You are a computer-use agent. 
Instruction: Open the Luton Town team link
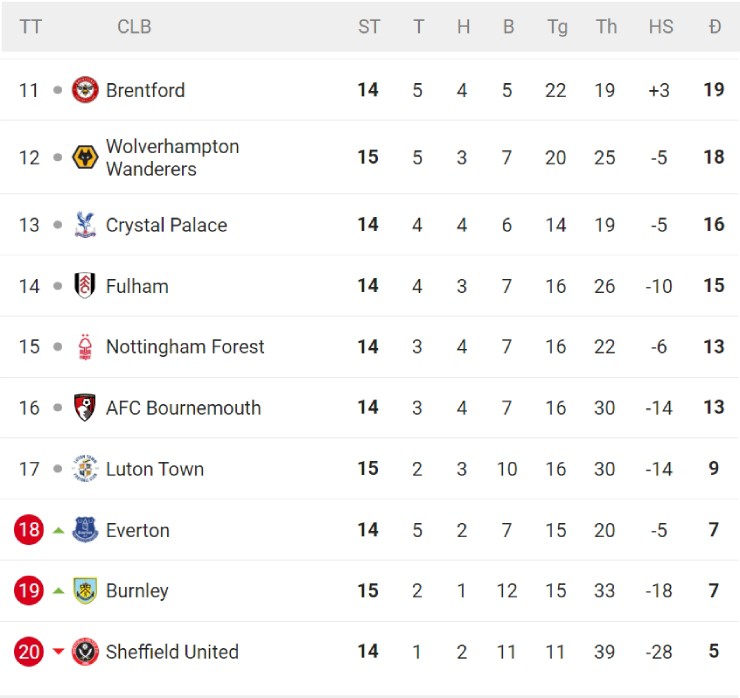154,469
